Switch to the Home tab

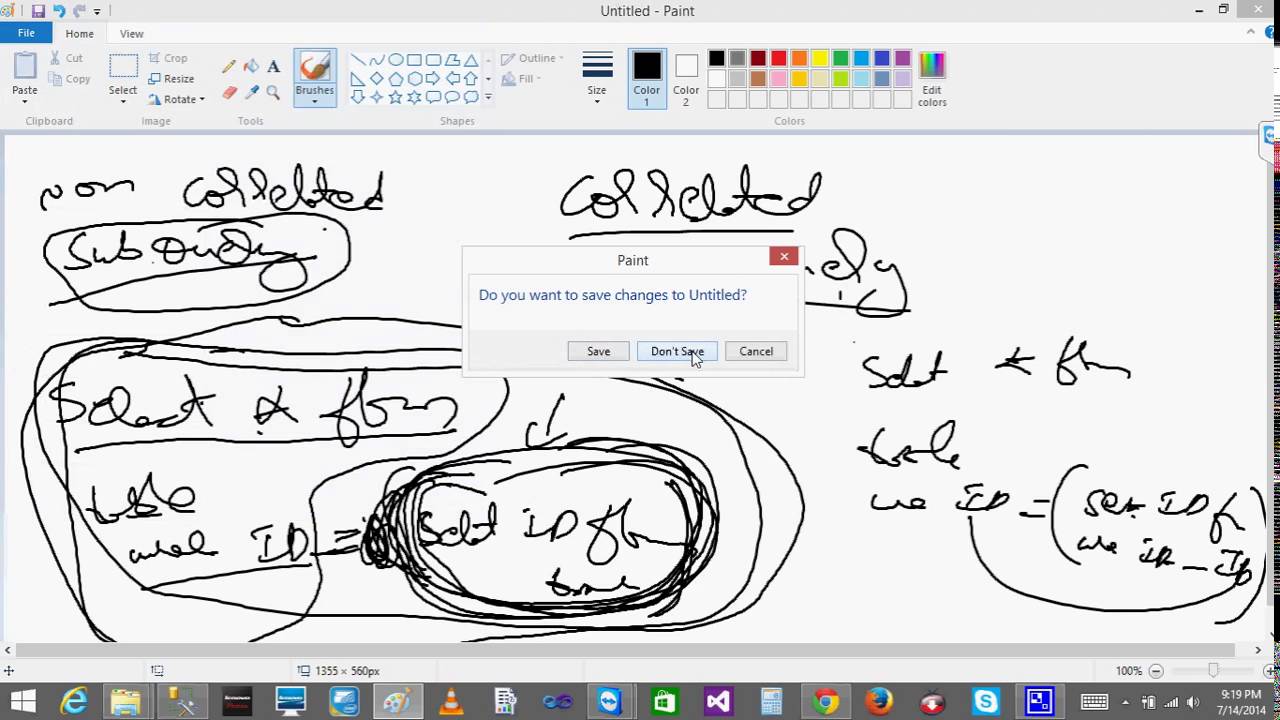[79, 33]
